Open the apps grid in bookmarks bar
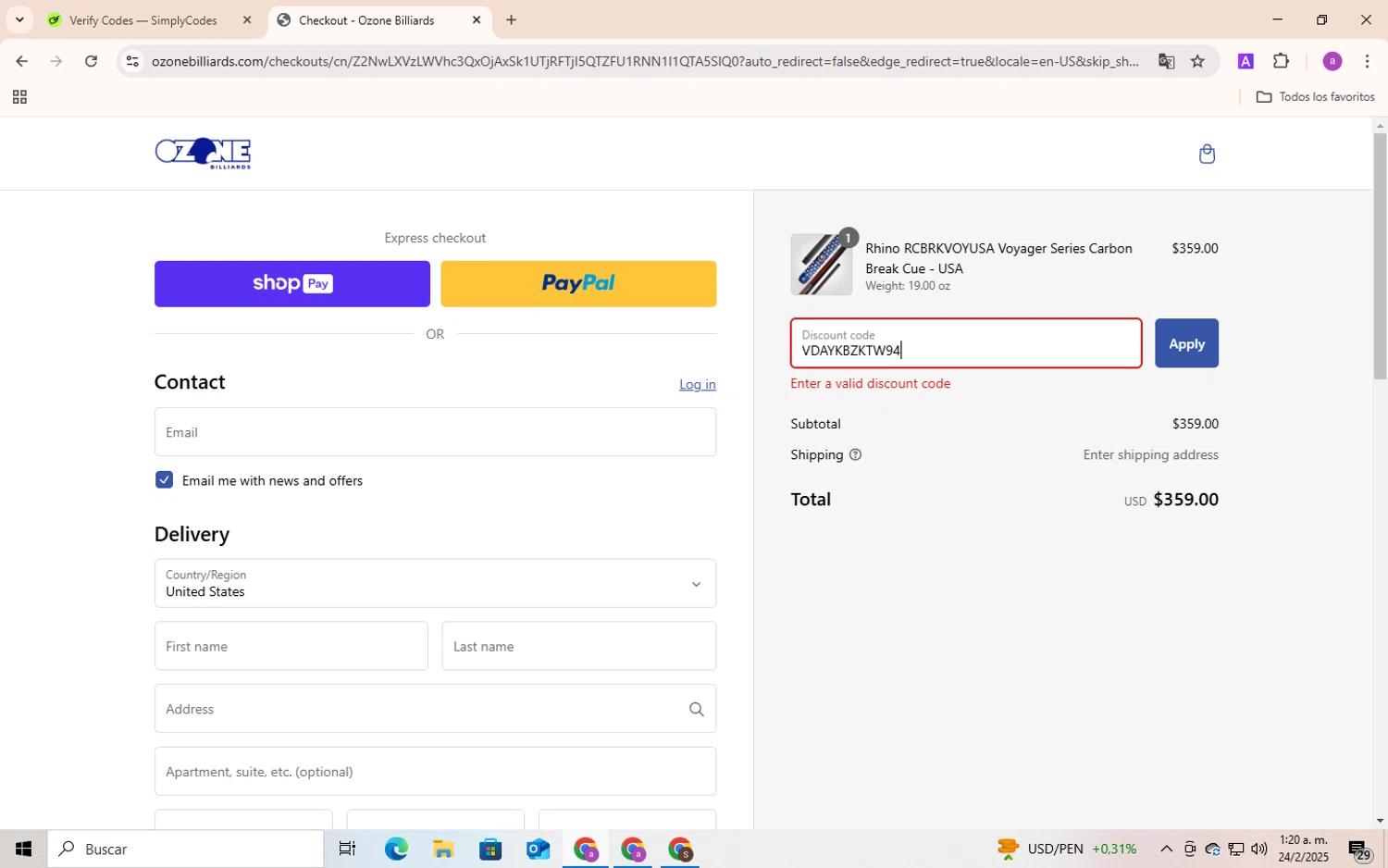 [19, 97]
